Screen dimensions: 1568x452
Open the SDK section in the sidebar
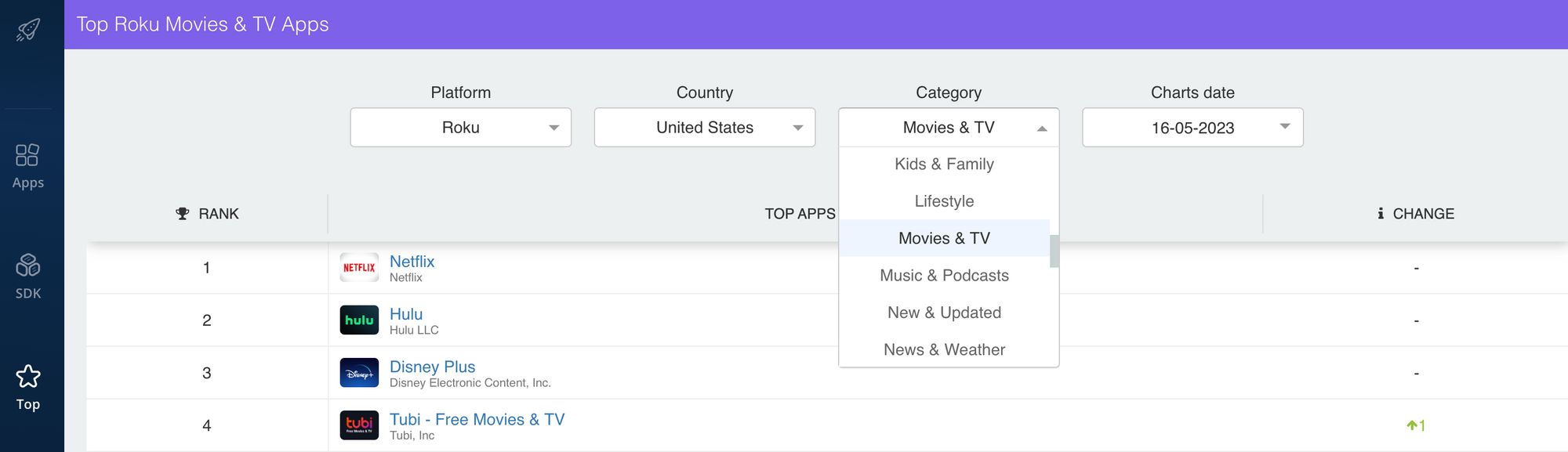point(28,277)
